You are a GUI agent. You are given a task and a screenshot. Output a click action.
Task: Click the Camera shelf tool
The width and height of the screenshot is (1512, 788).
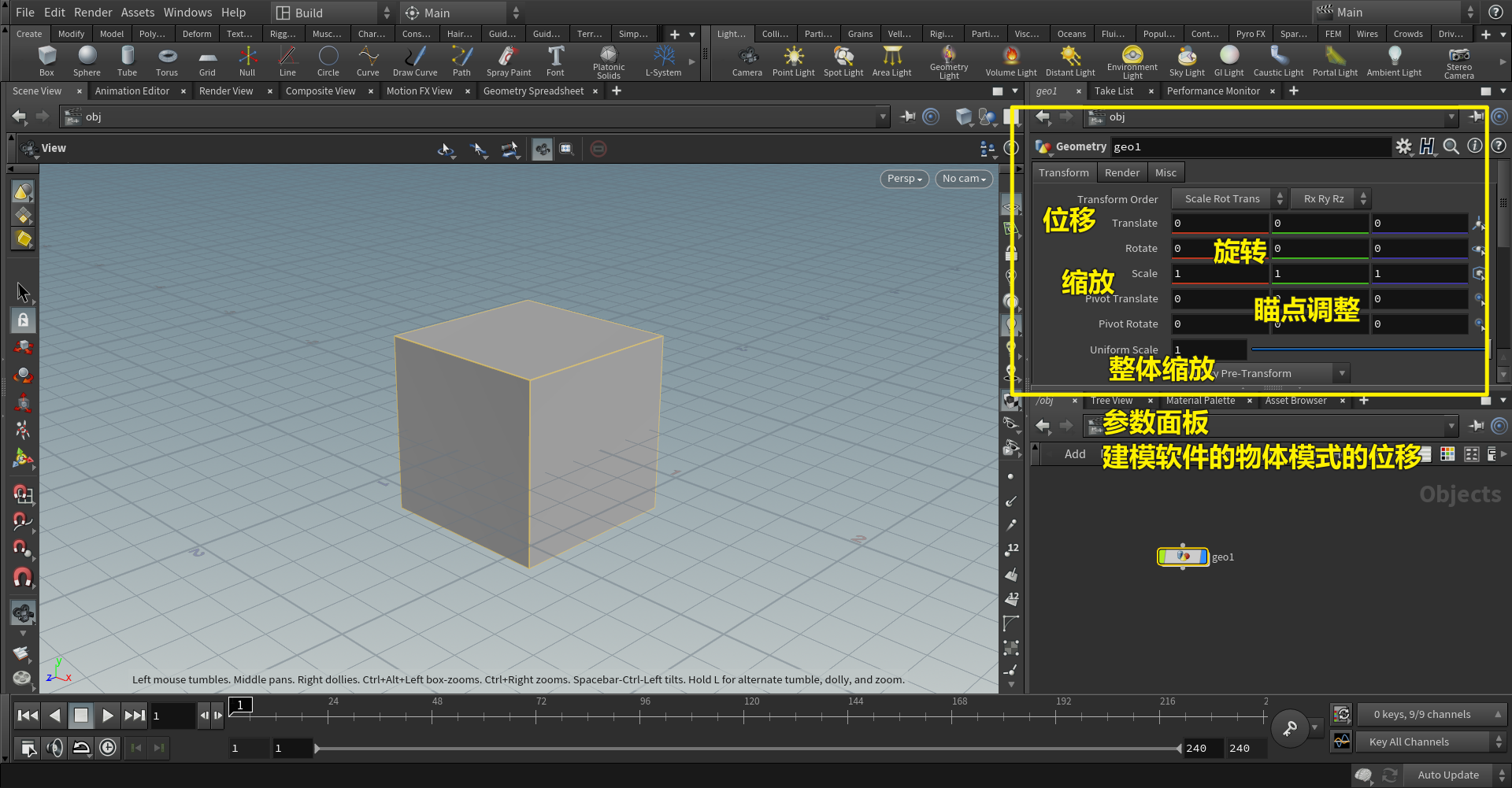[x=747, y=61]
